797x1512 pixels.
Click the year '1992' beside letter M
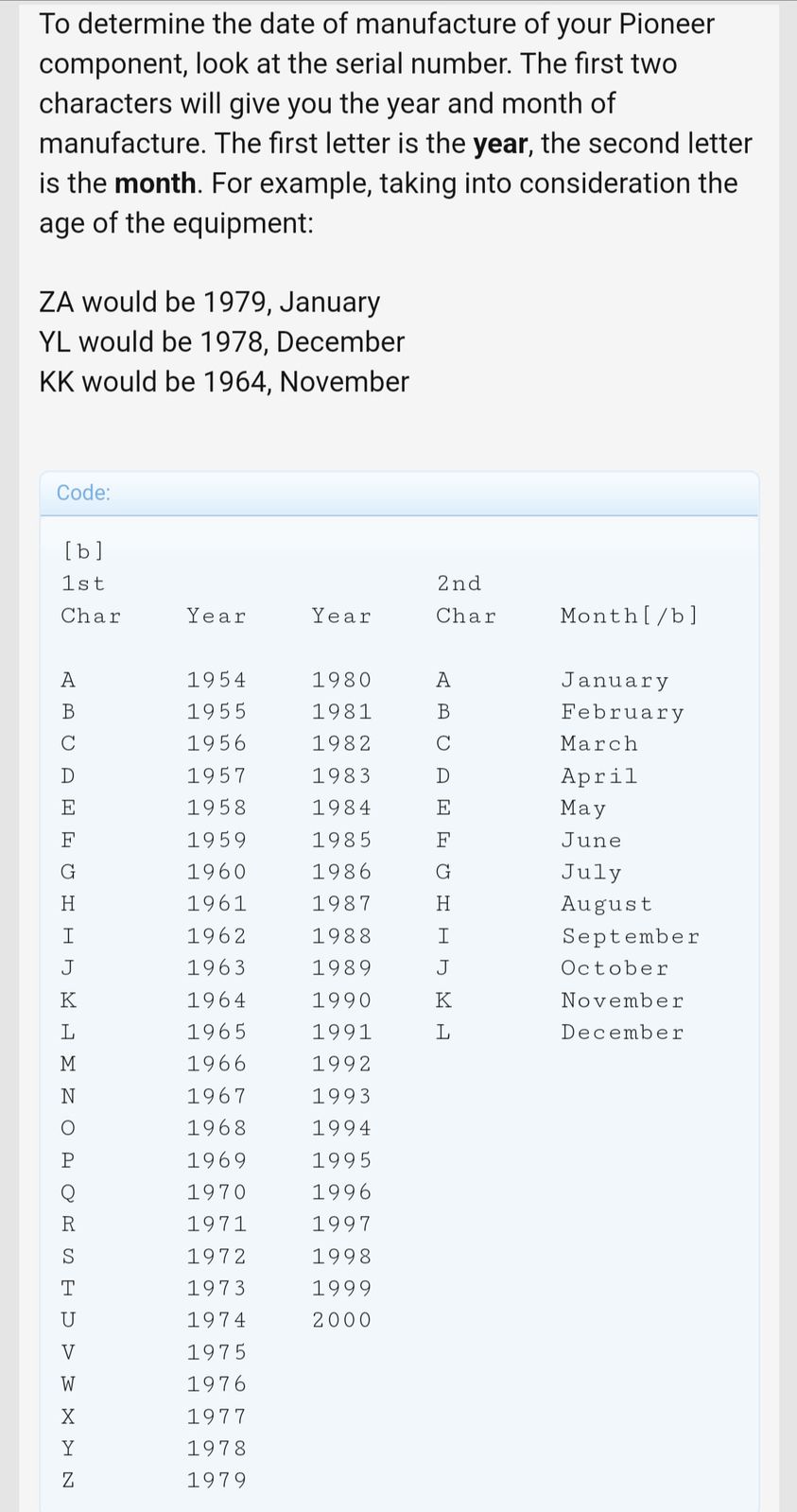click(342, 1064)
